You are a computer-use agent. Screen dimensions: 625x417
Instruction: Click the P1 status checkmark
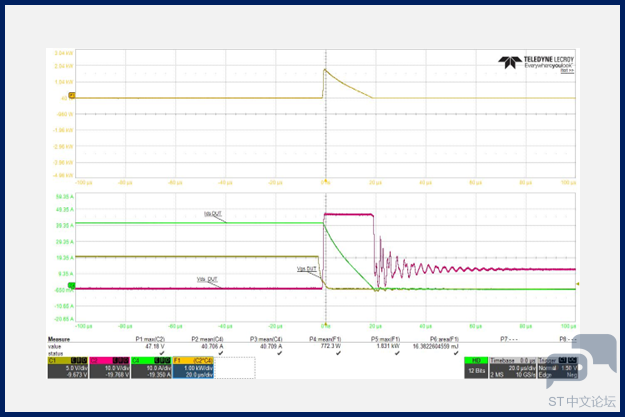tap(162, 353)
